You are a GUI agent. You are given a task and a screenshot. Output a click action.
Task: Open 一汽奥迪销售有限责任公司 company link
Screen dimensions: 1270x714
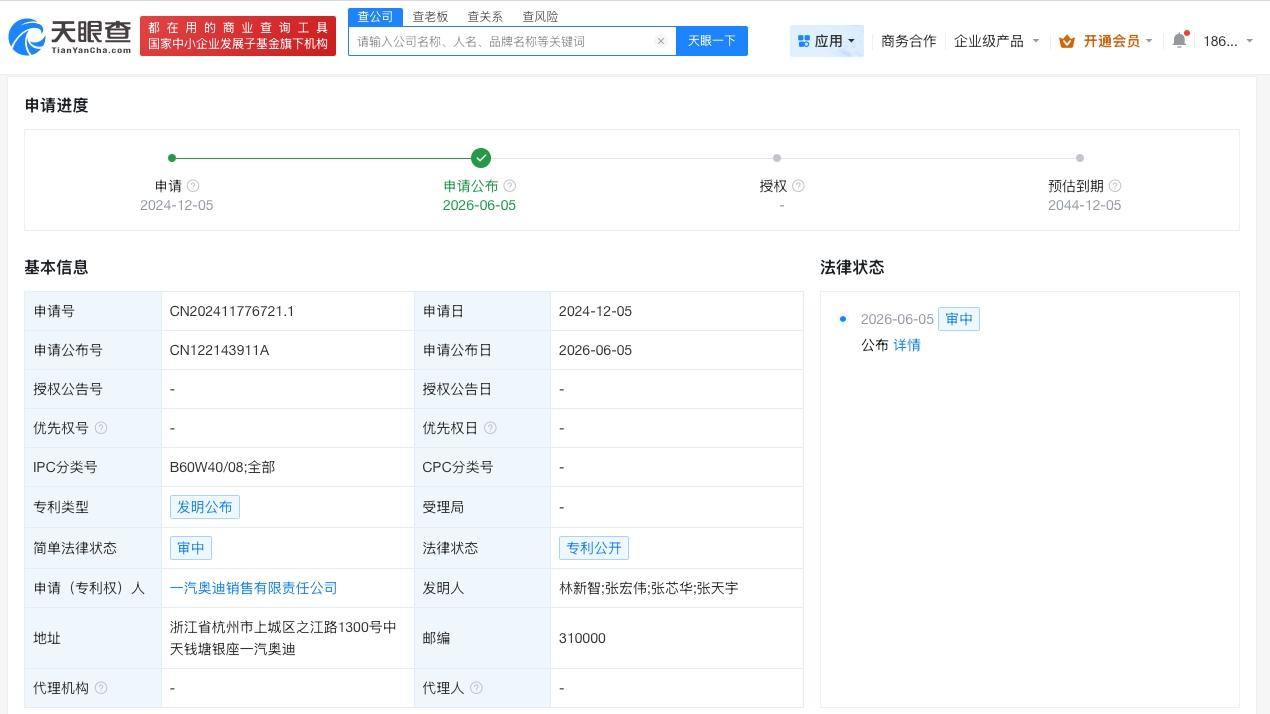click(x=254, y=588)
